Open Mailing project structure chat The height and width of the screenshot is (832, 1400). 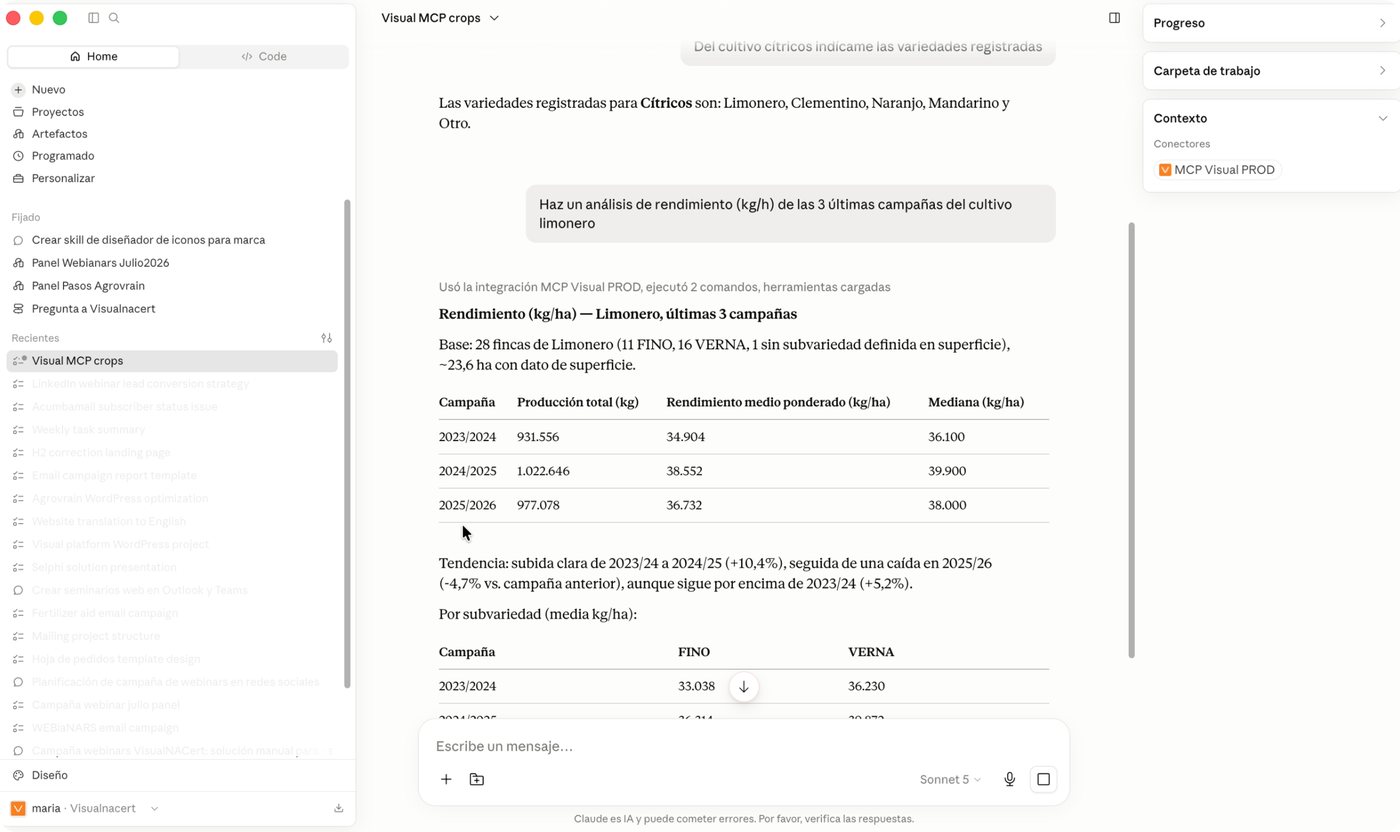click(96, 636)
